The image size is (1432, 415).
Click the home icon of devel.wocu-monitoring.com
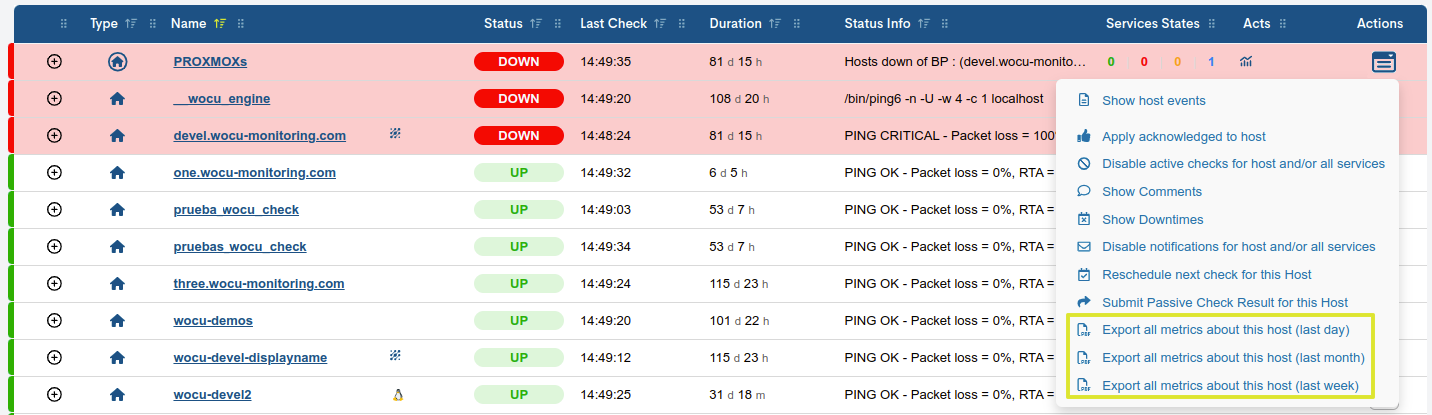pos(117,136)
